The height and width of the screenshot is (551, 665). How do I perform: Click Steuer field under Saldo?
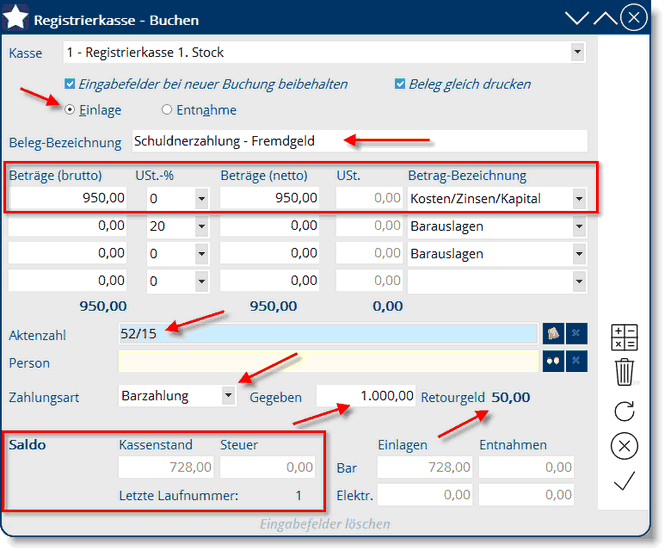pyautogui.click(x=267, y=467)
